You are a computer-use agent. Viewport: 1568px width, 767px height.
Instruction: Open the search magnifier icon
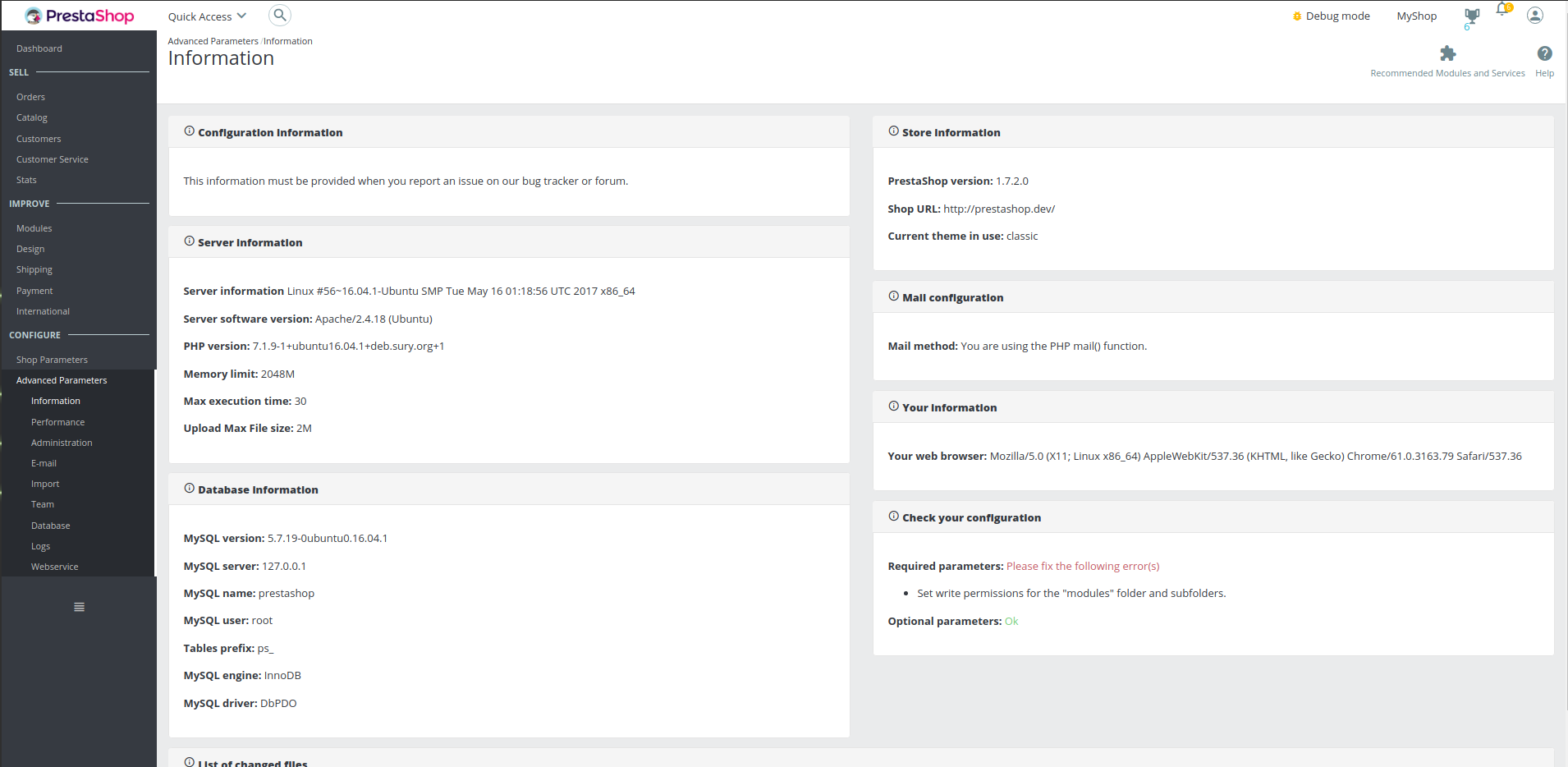280,15
